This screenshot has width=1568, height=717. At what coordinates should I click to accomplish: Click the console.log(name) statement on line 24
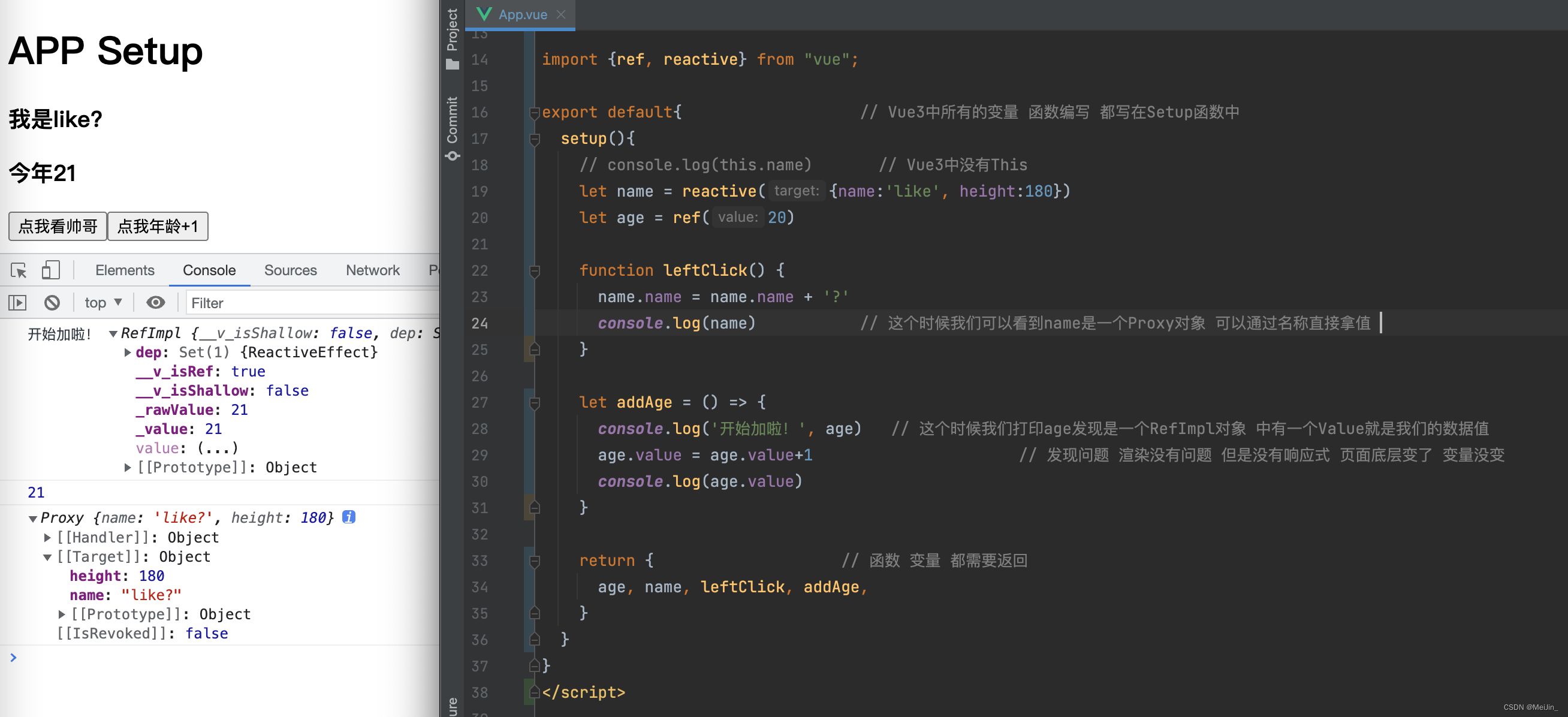click(676, 323)
